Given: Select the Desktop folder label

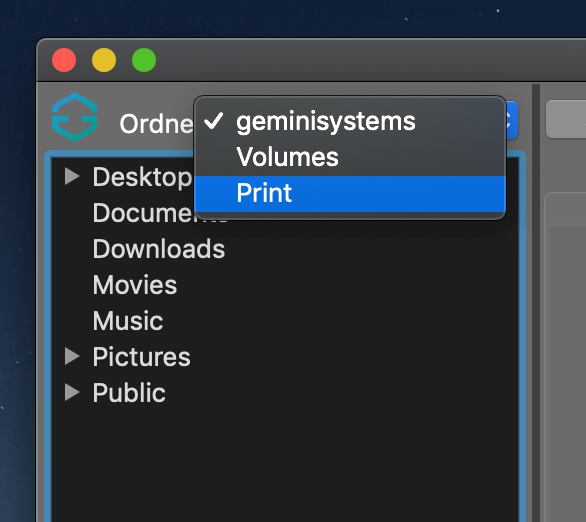Looking at the screenshot, I should pos(142,177).
